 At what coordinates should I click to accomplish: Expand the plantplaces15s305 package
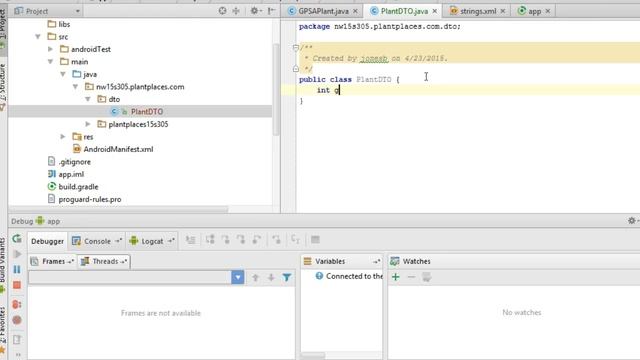point(88,124)
